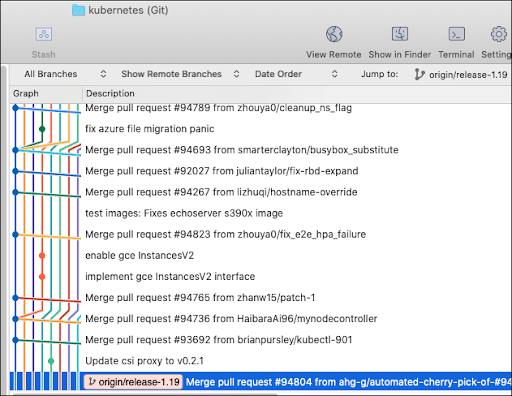512x396 pixels.
Task: Launch the Terminal toolbar icon
Action: click(x=456, y=34)
